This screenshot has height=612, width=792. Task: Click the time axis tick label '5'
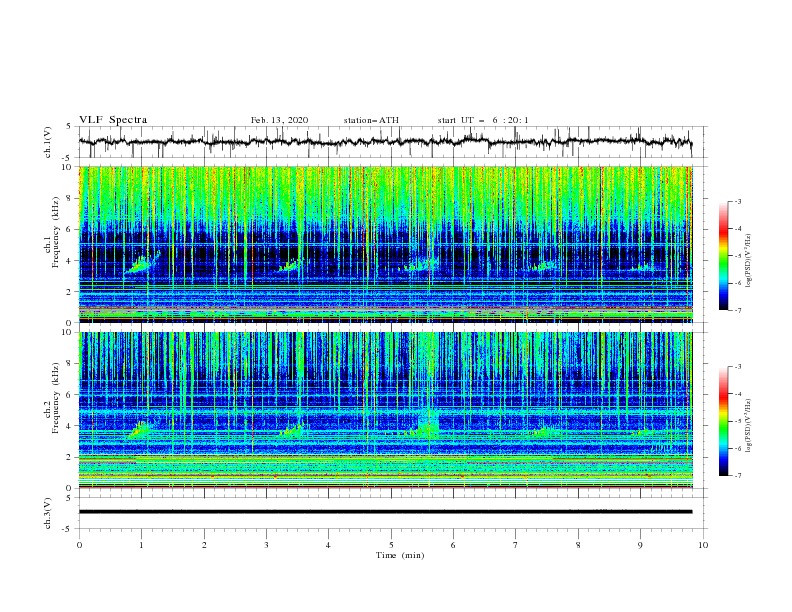point(391,545)
